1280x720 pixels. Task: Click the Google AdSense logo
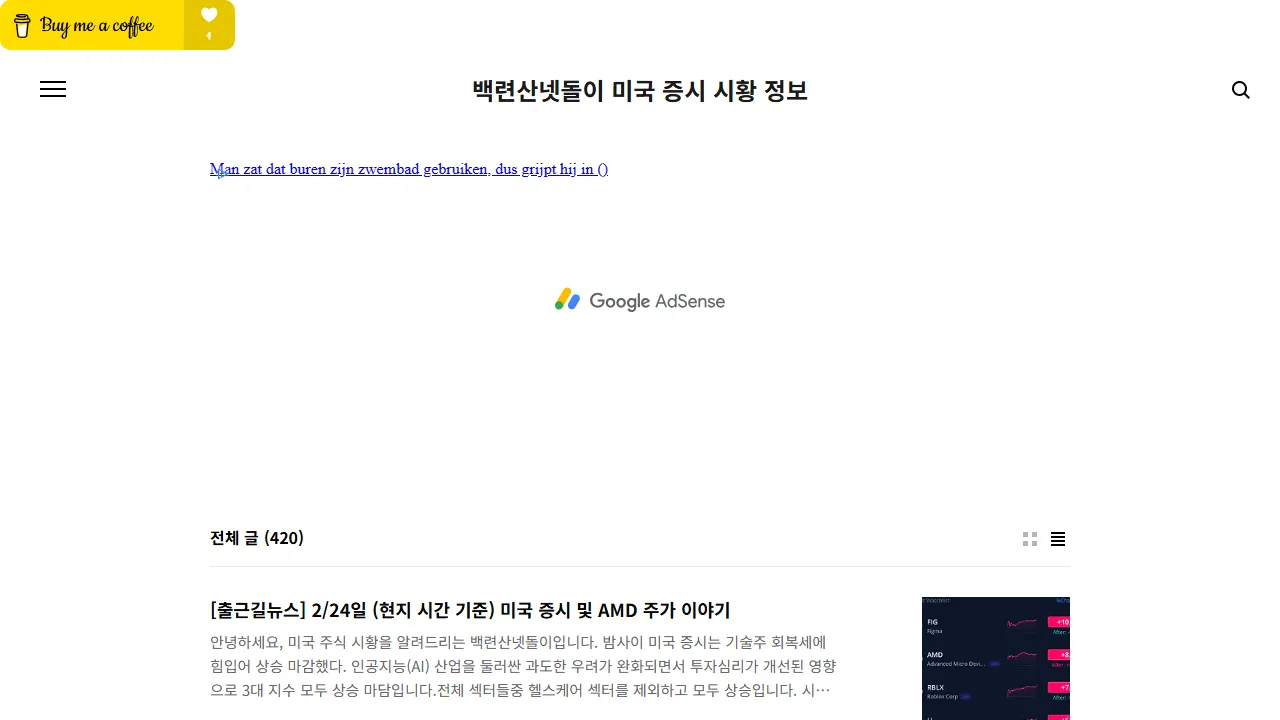639,300
